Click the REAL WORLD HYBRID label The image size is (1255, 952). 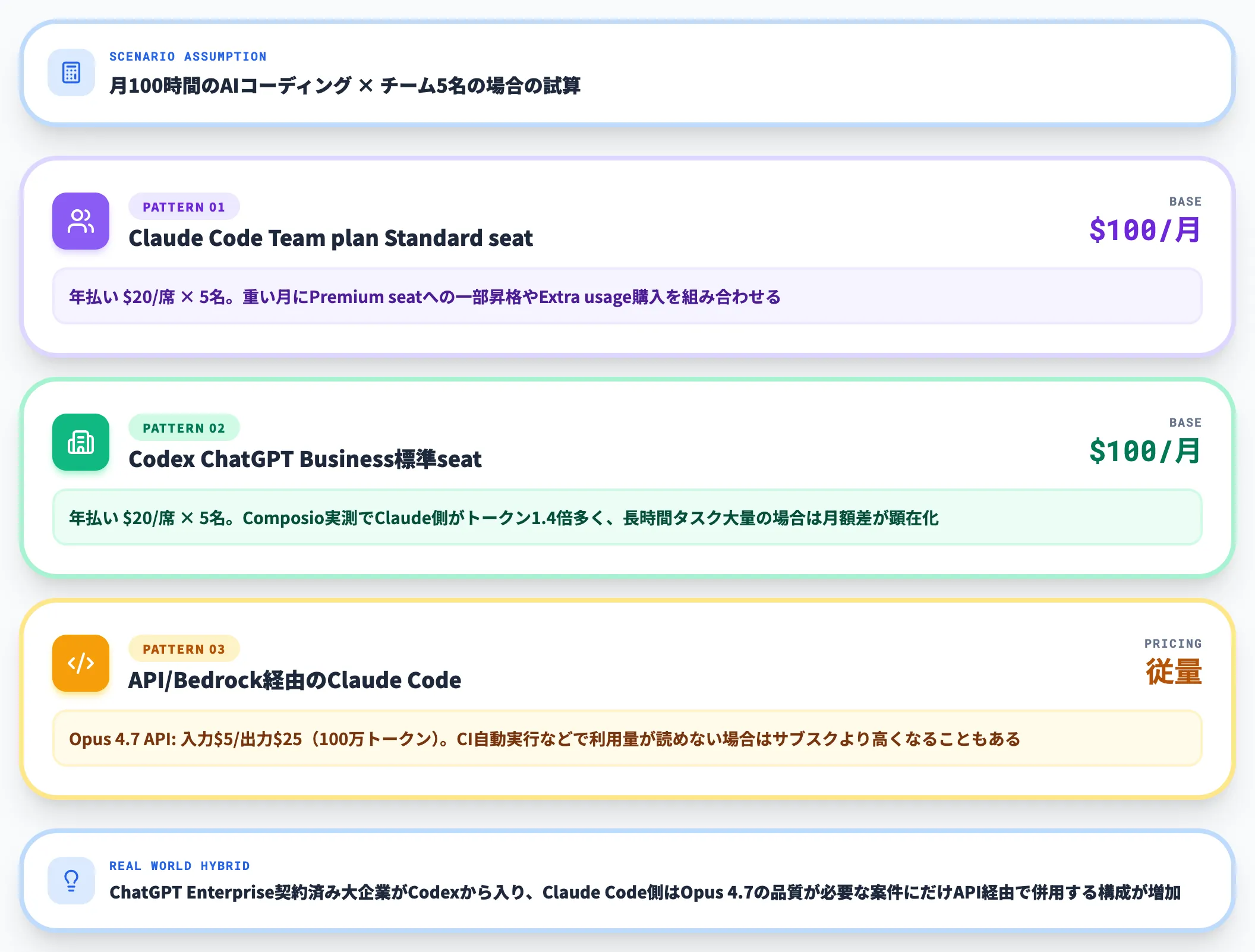(179, 866)
